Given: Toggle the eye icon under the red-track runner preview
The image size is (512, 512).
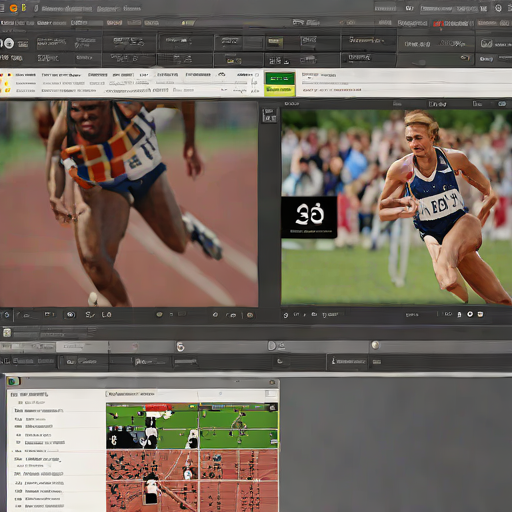Looking at the screenshot, I should pos(70,315).
